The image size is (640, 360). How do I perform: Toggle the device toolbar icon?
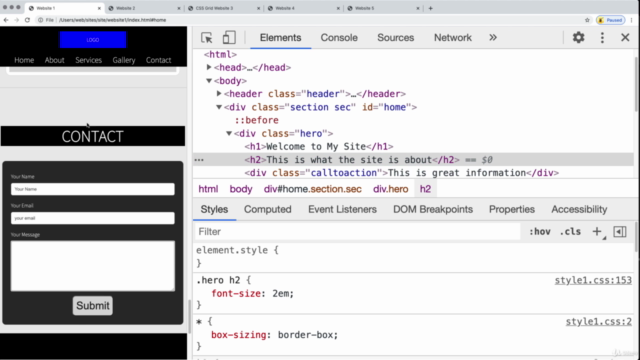pos(229,38)
